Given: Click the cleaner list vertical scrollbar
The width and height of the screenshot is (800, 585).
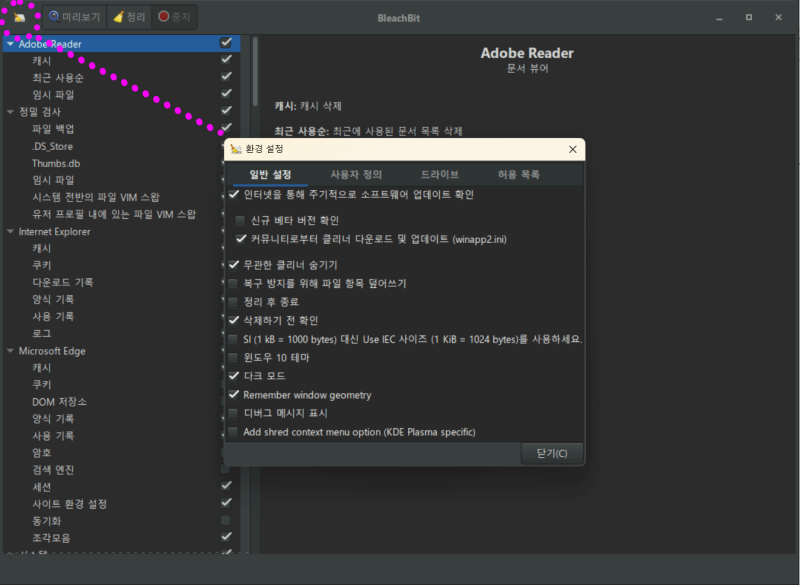Looking at the screenshot, I should pyautogui.click(x=255, y=71).
